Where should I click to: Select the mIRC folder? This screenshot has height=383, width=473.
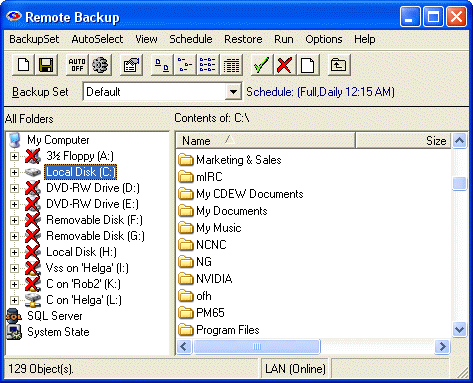point(200,177)
